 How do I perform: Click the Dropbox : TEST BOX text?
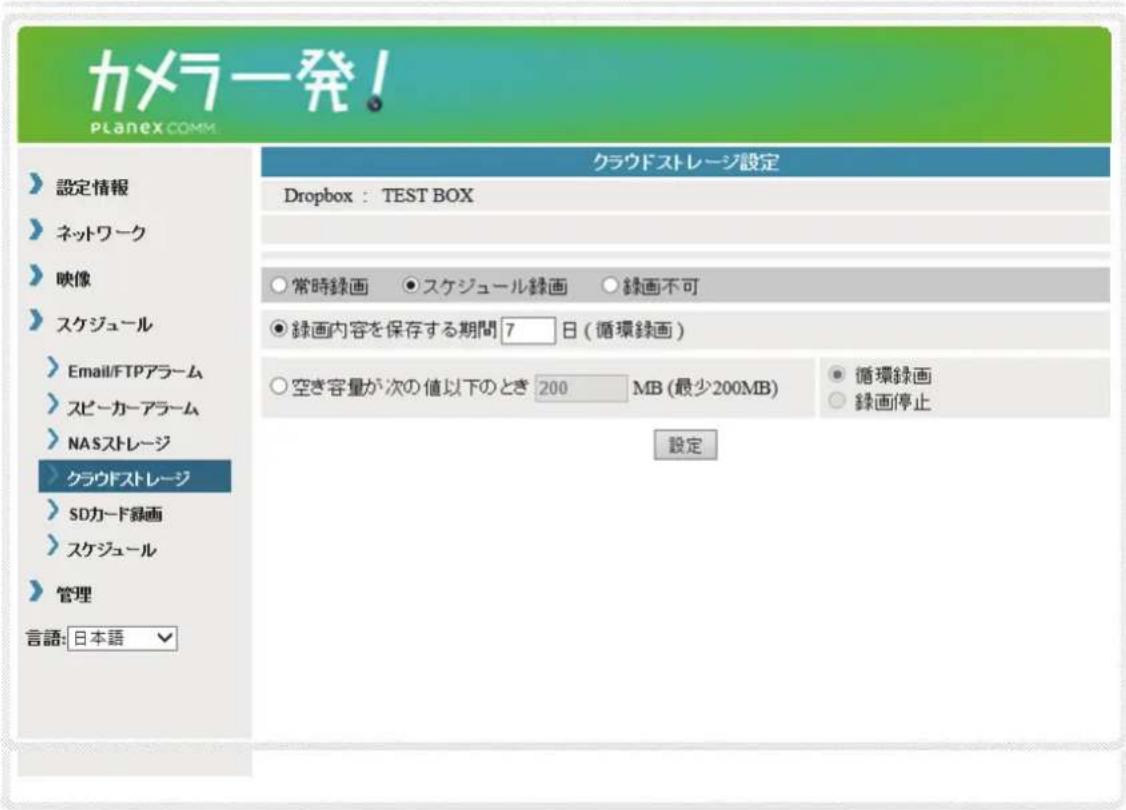click(378, 196)
